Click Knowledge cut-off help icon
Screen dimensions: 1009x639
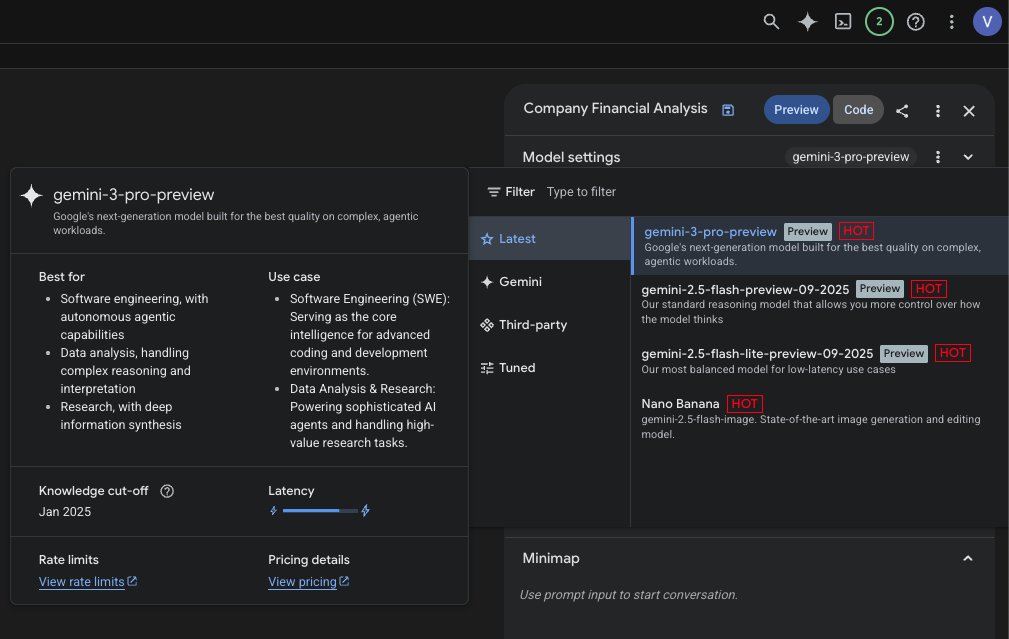(167, 491)
